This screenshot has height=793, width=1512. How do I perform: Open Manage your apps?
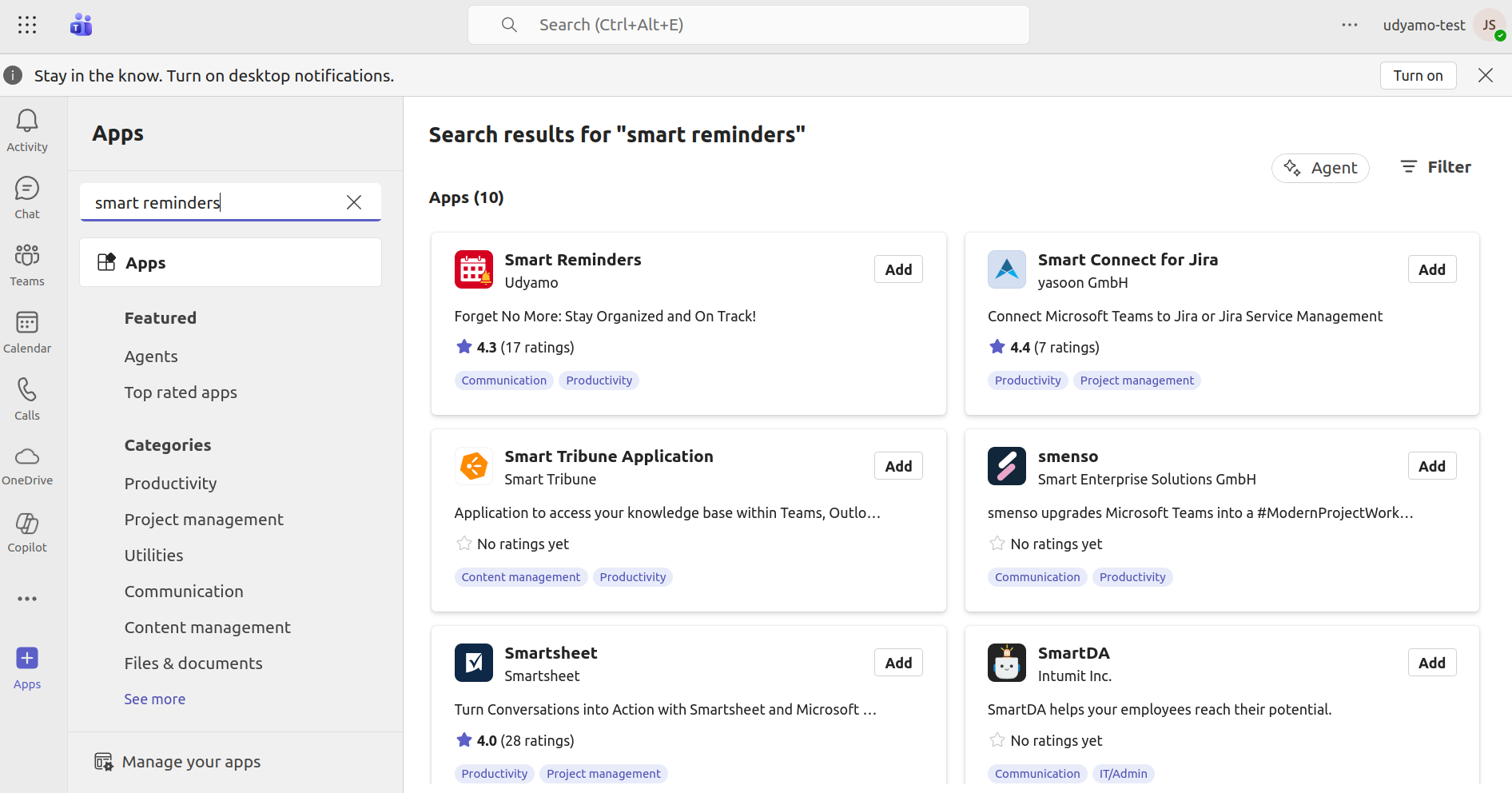(191, 762)
